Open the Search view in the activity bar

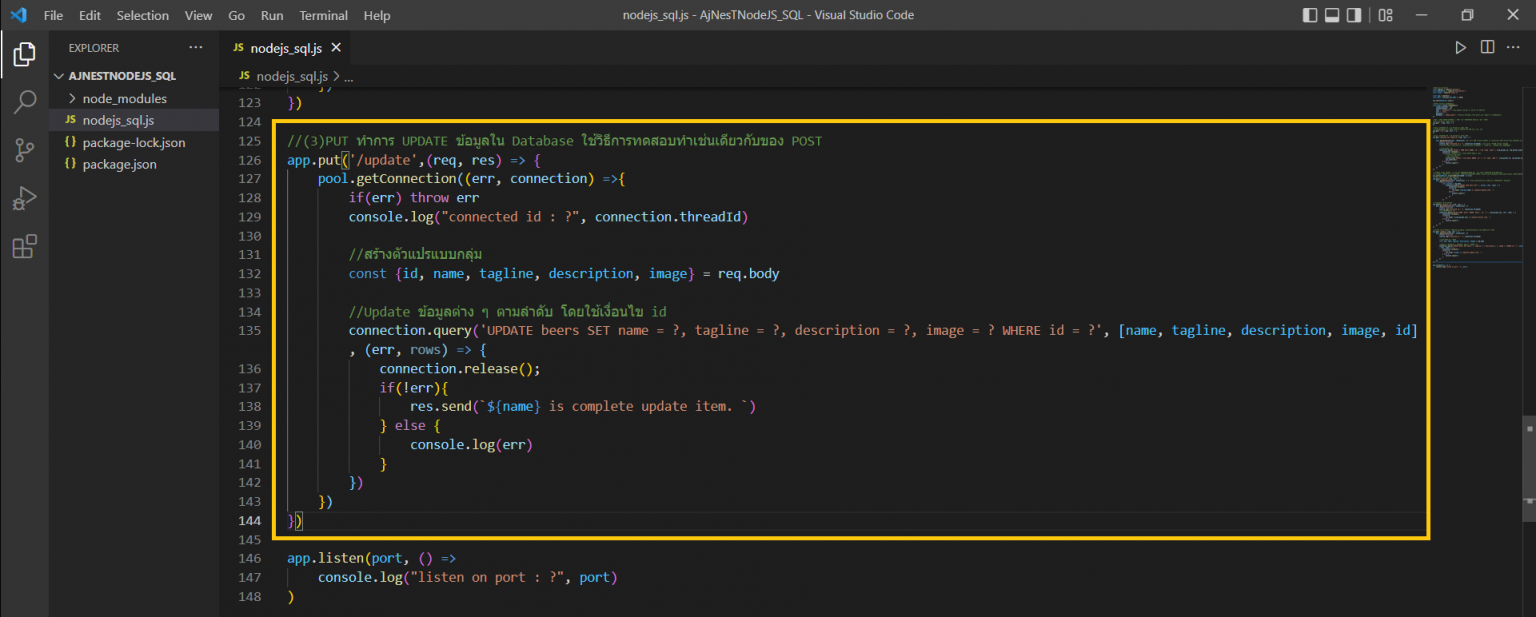[24, 102]
